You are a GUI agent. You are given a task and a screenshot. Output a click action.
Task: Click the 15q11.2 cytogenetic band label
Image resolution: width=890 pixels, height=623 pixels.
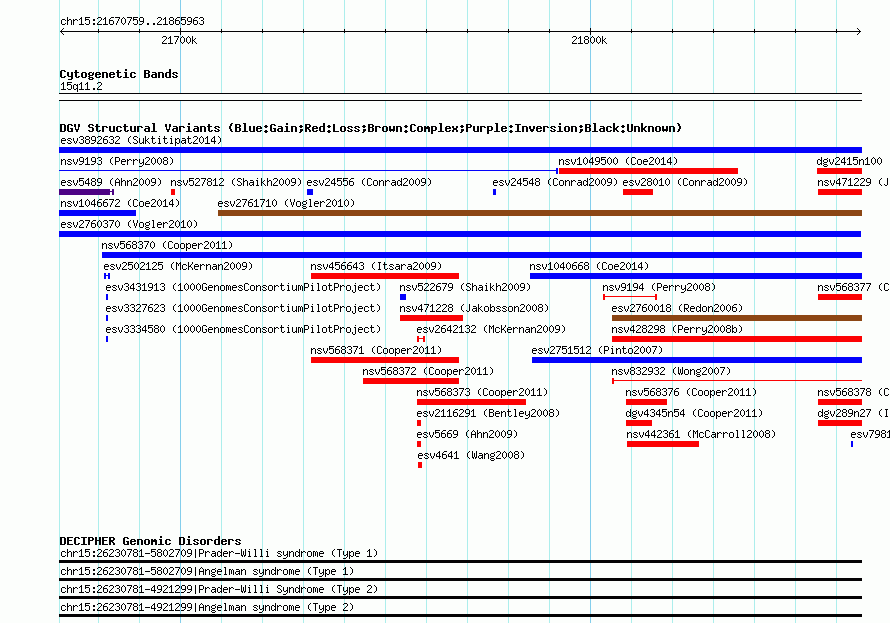point(81,86)
